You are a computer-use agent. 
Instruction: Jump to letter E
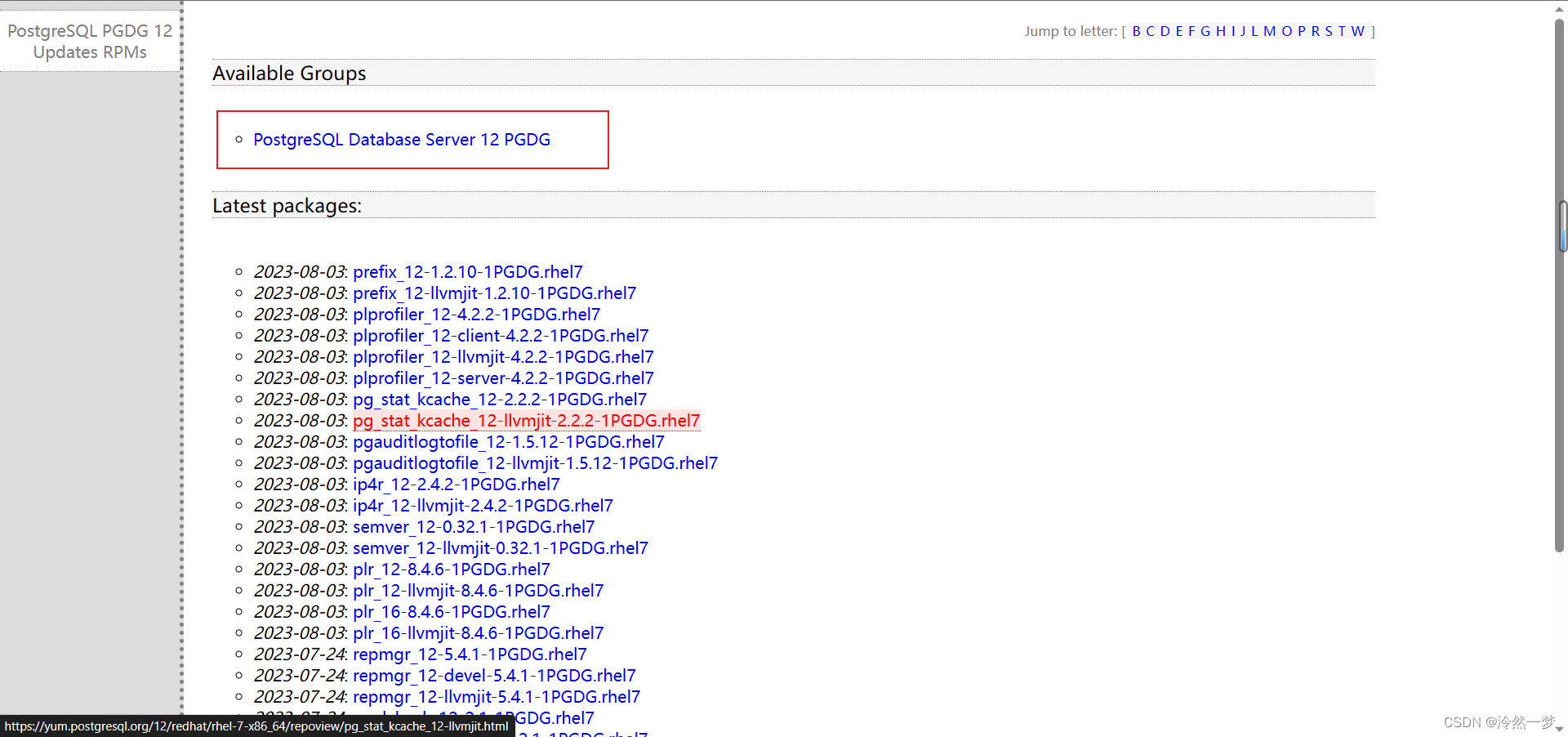point(1179,31)
